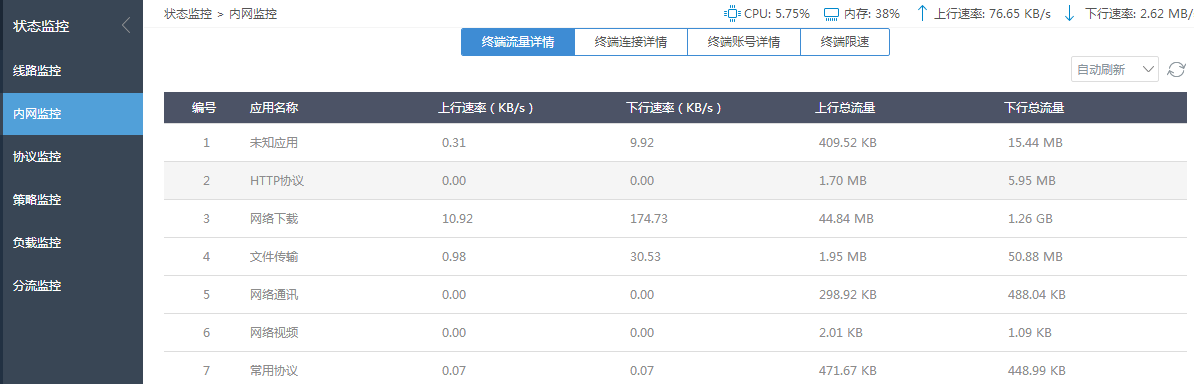The image size is (1194, 384).
Task: Click the 下行总流量 column header
Action: click(x=1034, y=108)
